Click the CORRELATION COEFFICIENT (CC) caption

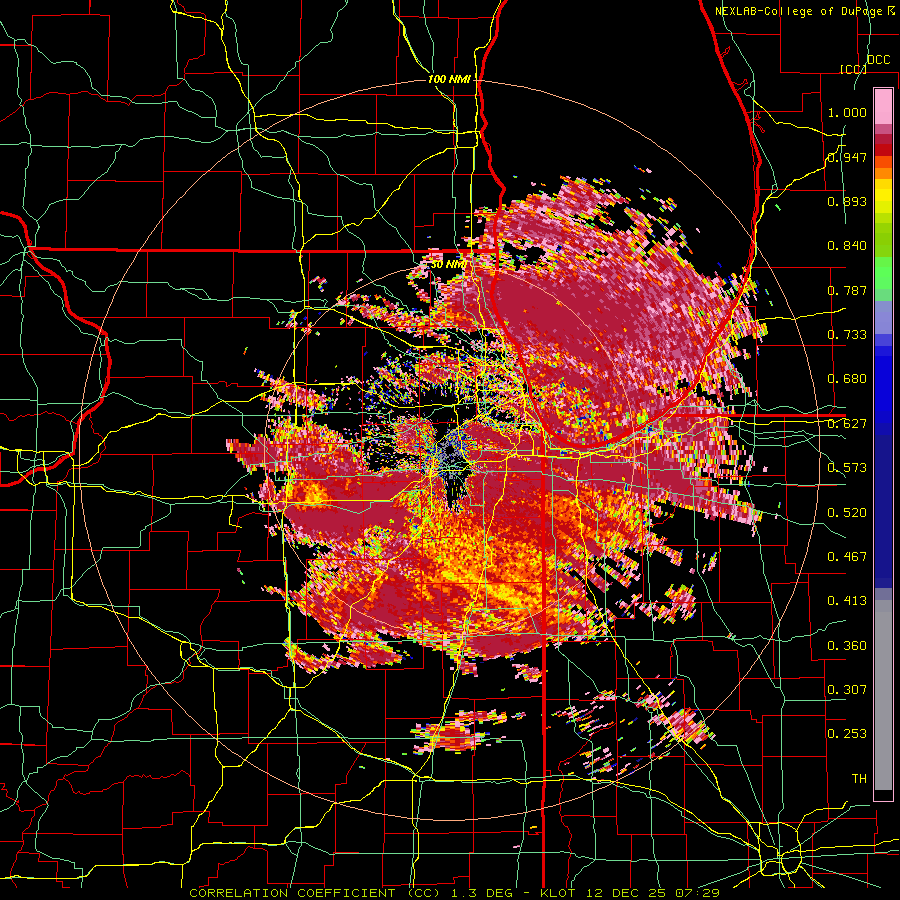point(315,893)
